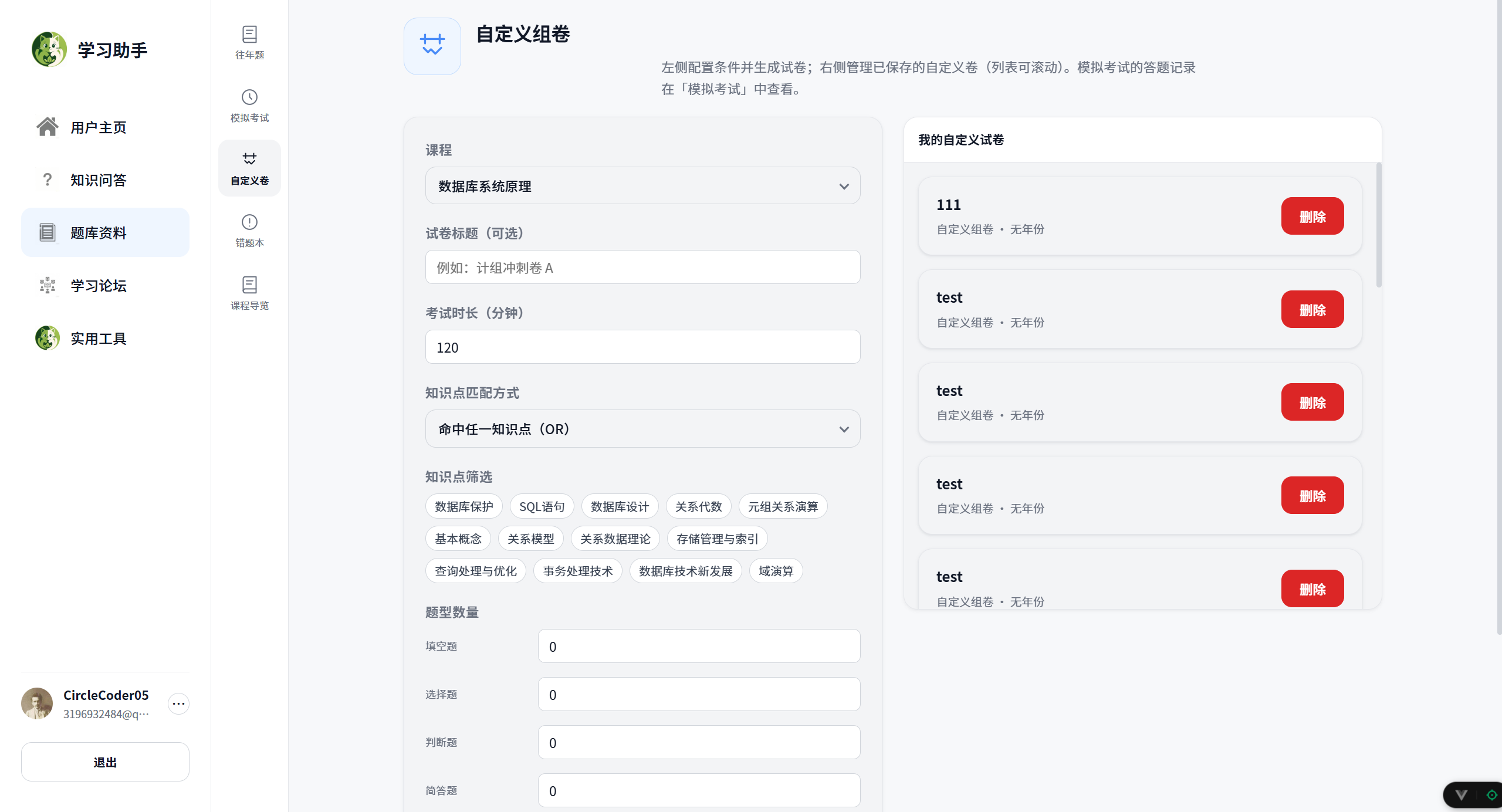
Task: Toggle the 数据库保护 knowledge tag
Action: 464,506
